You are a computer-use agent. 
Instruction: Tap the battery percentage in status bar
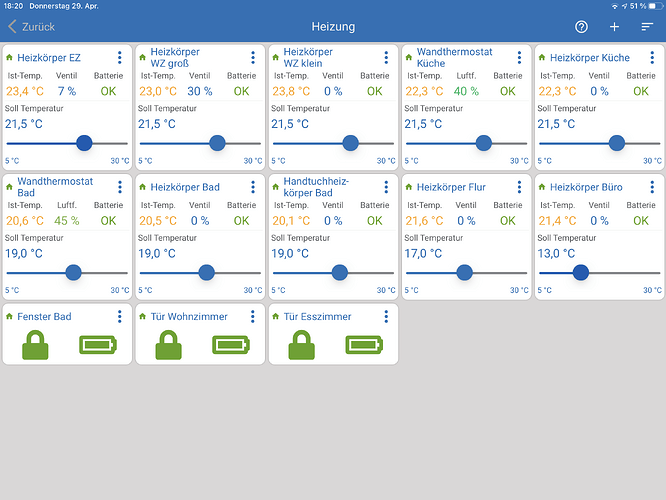636,5
